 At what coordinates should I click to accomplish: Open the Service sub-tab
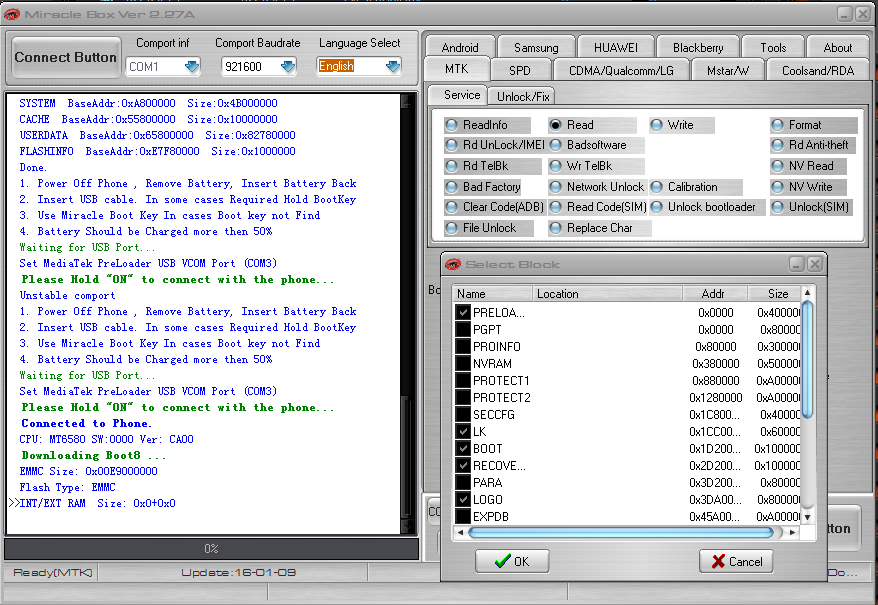coord(462,95)
